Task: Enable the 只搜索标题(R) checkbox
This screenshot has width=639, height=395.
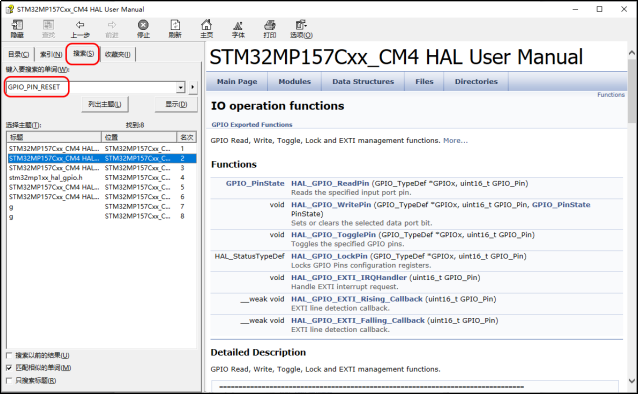Action: point(9,380)
